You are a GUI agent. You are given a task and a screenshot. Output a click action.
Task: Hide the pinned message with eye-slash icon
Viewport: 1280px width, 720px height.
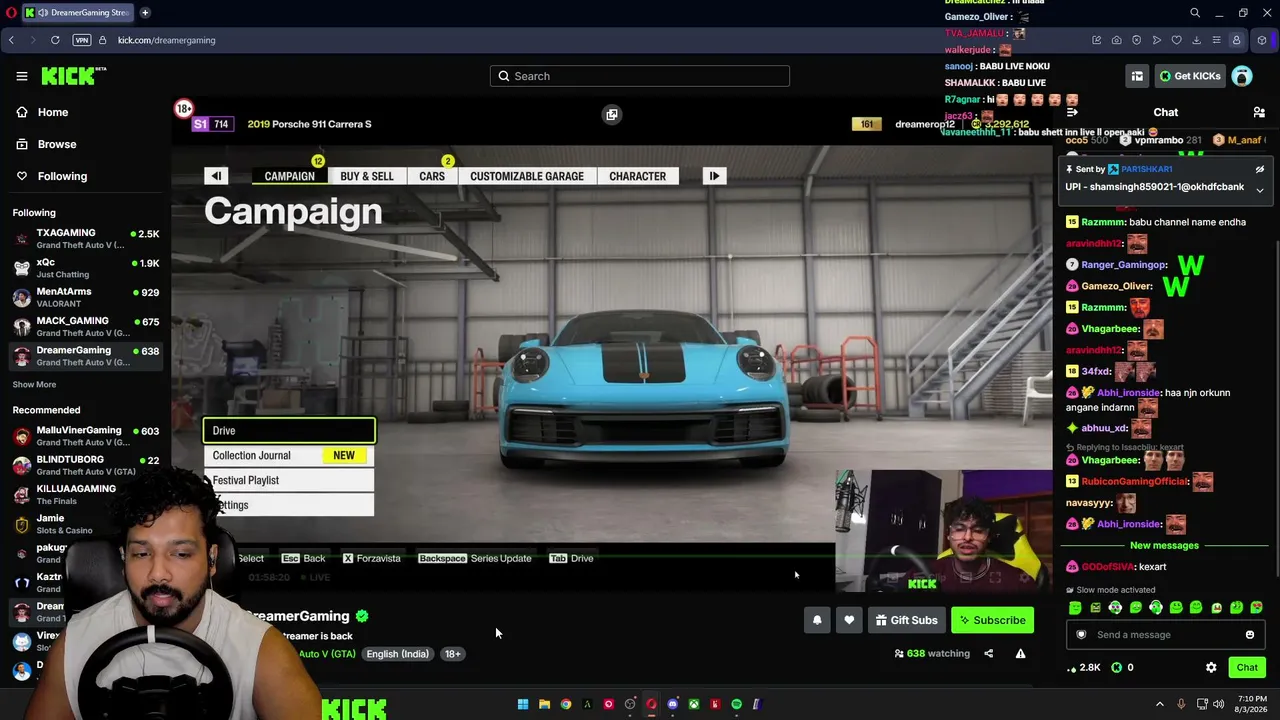point(1260,169)
